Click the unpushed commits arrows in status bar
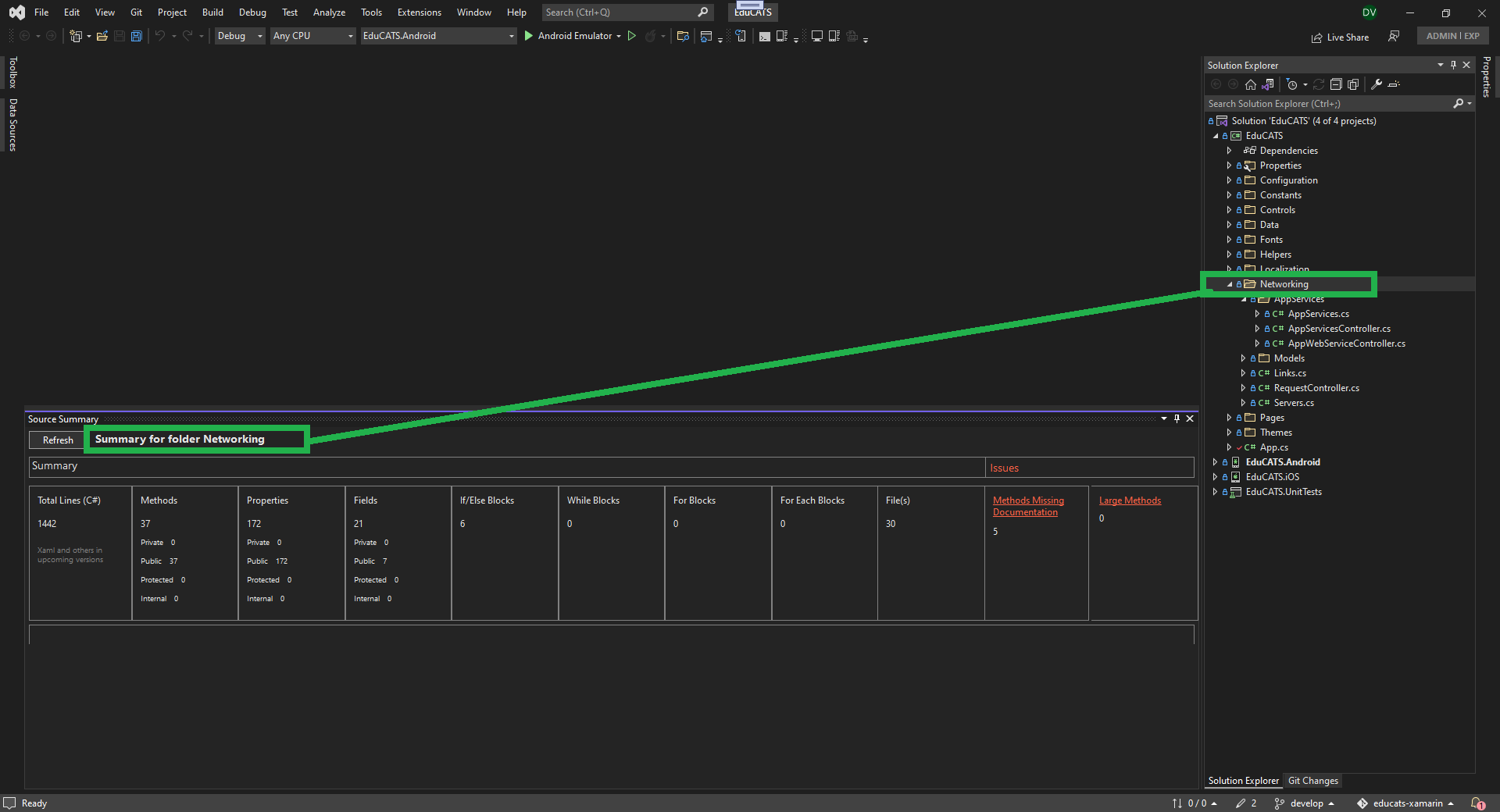 (1195, 803)
